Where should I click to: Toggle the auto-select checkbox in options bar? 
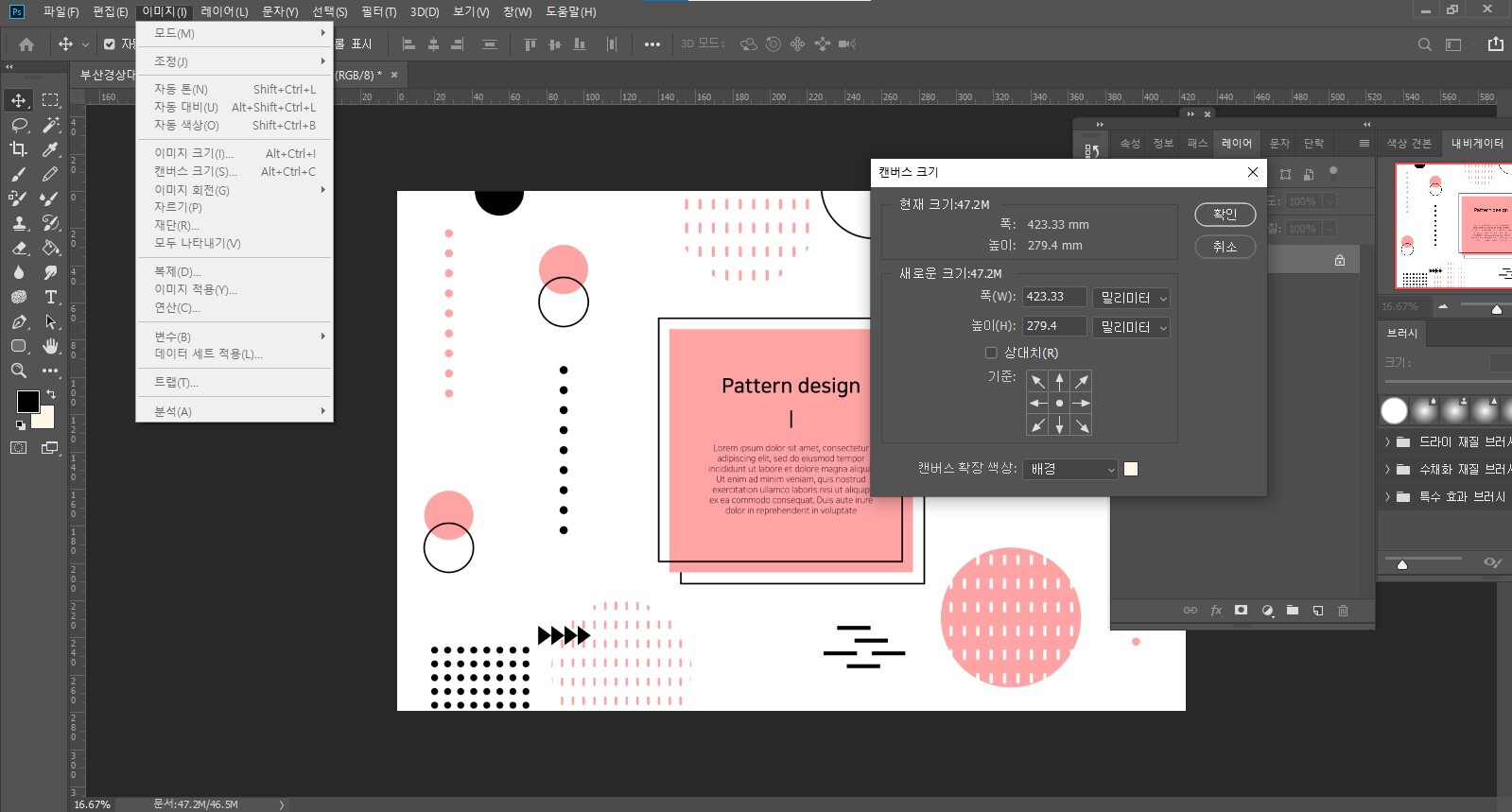(x=110, y=44)
